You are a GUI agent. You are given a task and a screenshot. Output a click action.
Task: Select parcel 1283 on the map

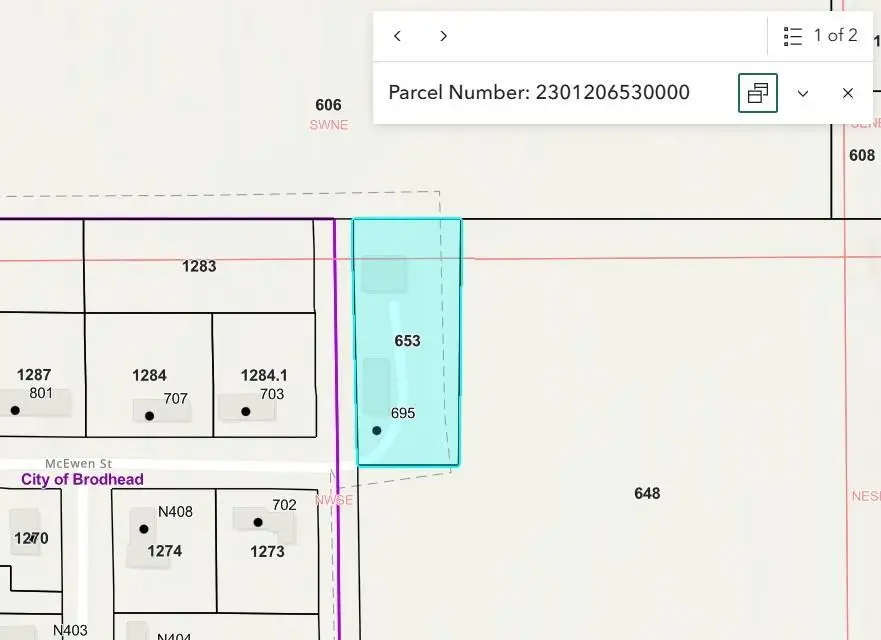(199, 266)
